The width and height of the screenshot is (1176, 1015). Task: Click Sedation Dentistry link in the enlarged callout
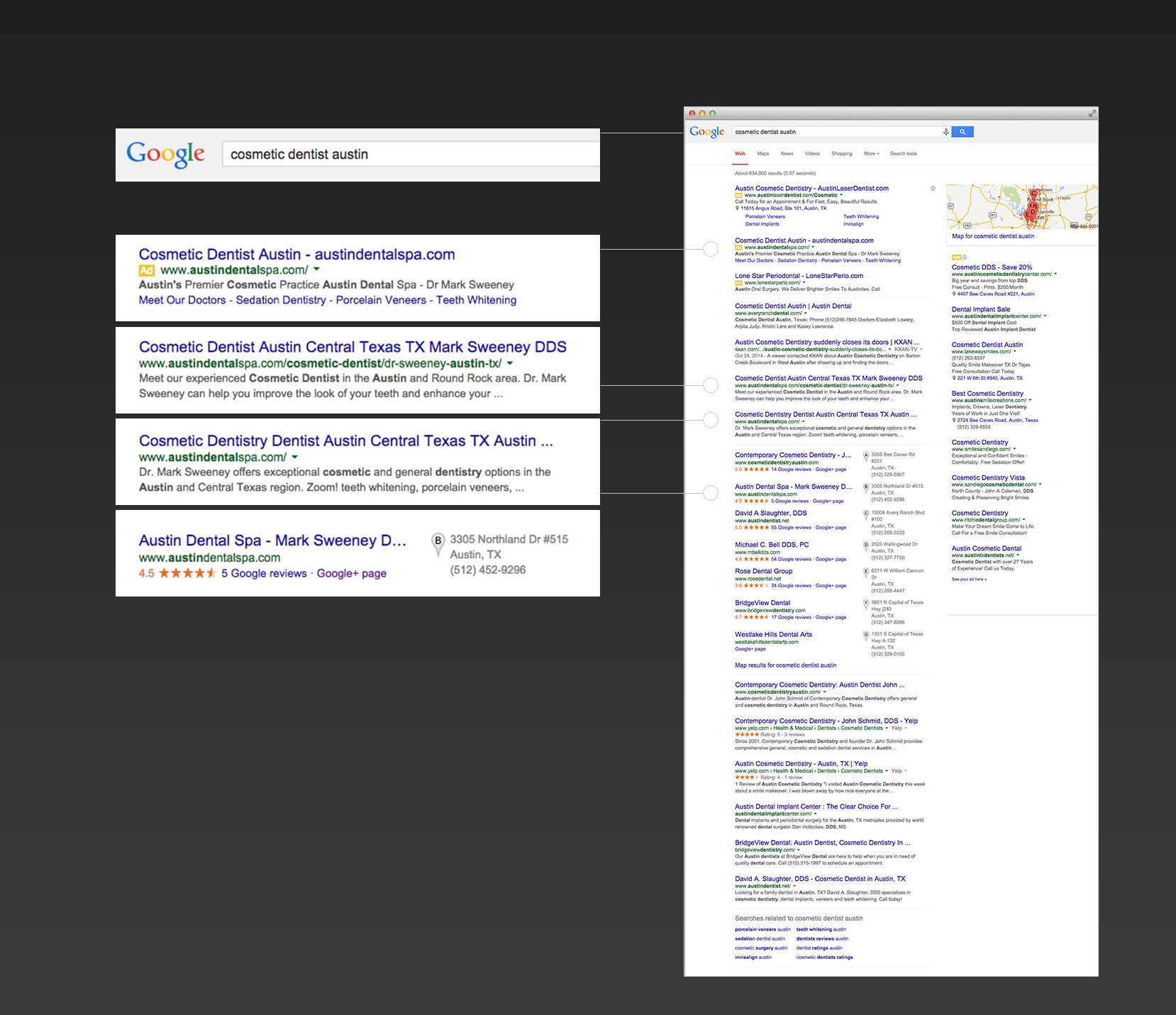[281, 300]
